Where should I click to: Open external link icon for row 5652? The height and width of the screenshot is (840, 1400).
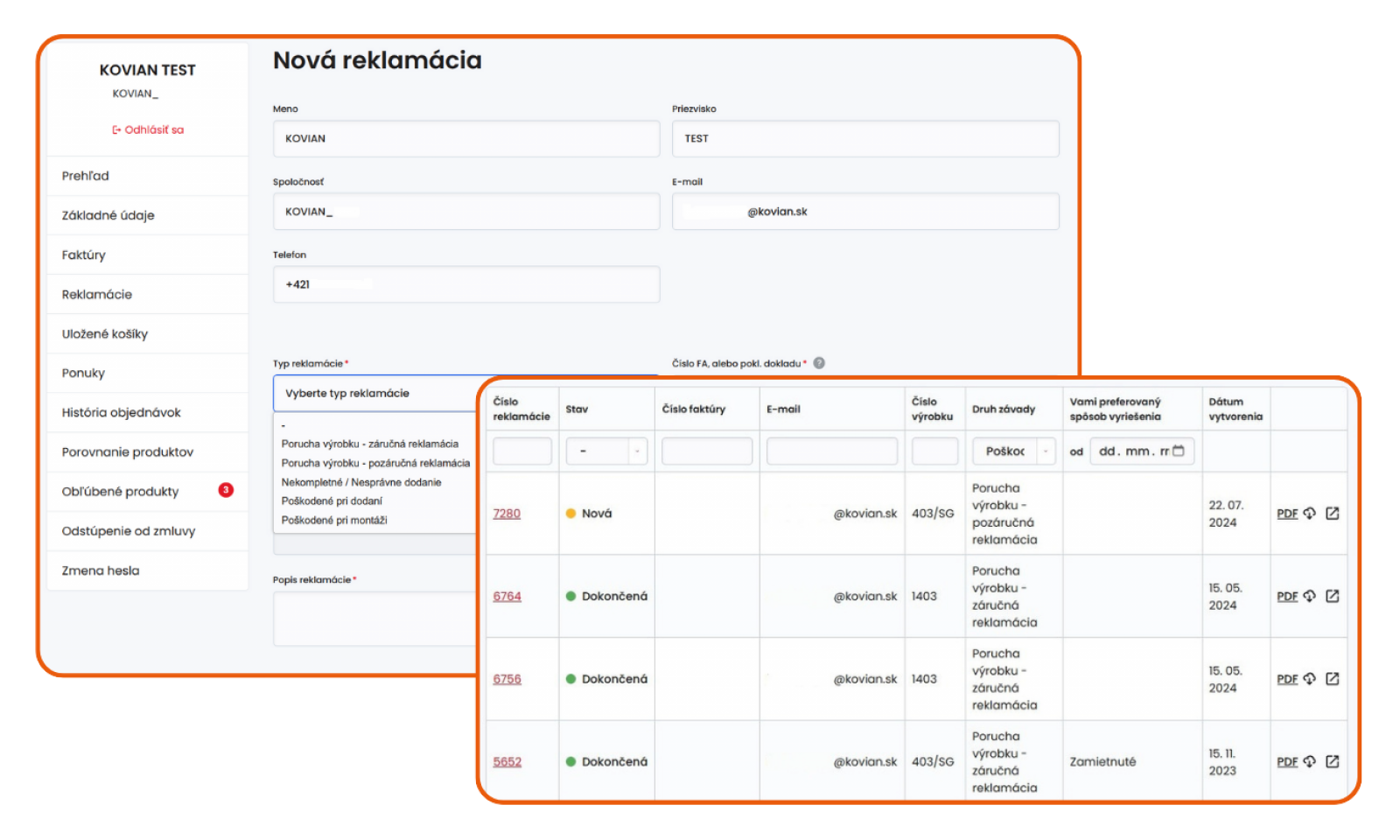1333,762
